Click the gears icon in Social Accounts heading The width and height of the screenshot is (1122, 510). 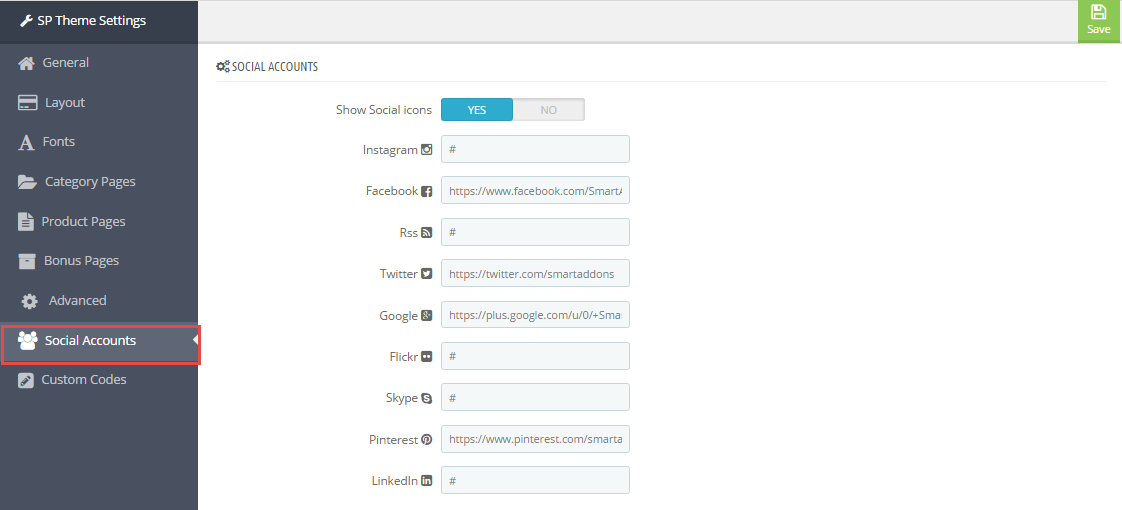click(x=223, y=67)
